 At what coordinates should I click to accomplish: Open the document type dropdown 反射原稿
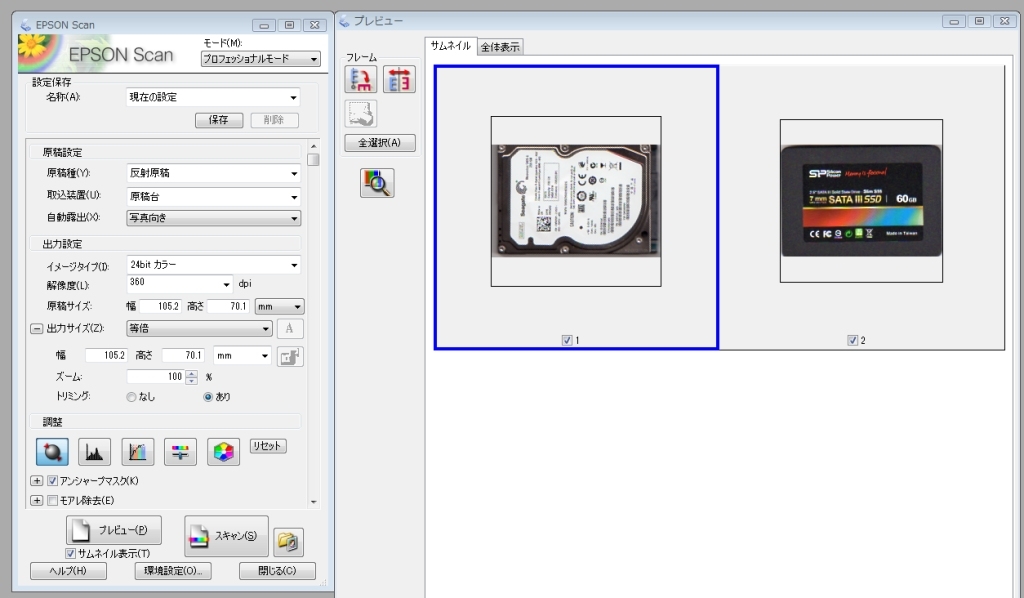(213, 173)
